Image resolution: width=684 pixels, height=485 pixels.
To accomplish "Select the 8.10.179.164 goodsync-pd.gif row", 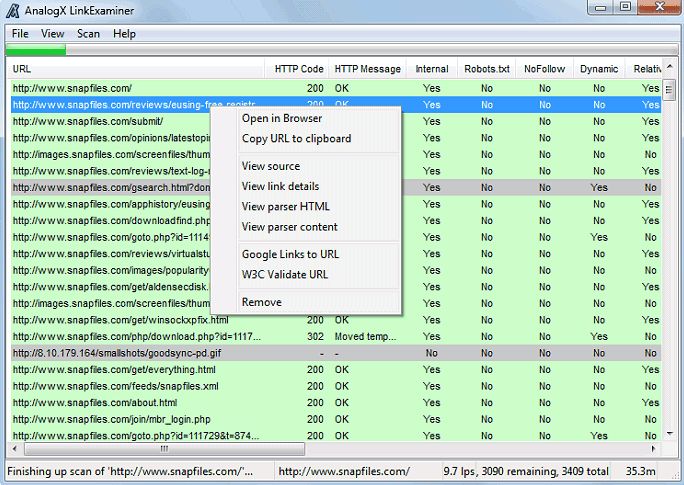I will click(336, 353).
